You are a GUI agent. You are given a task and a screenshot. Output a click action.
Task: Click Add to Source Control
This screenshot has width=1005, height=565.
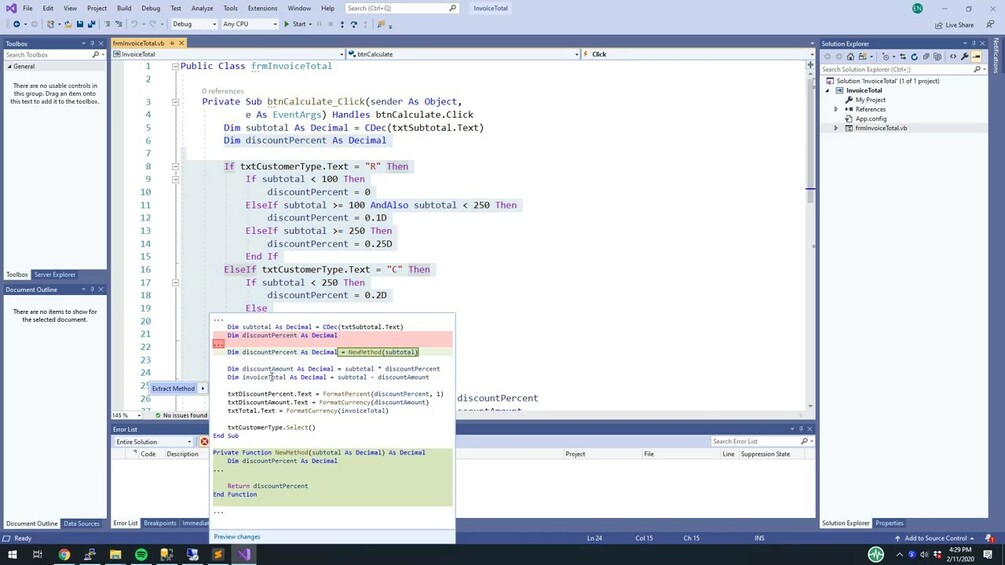[935, 538]
